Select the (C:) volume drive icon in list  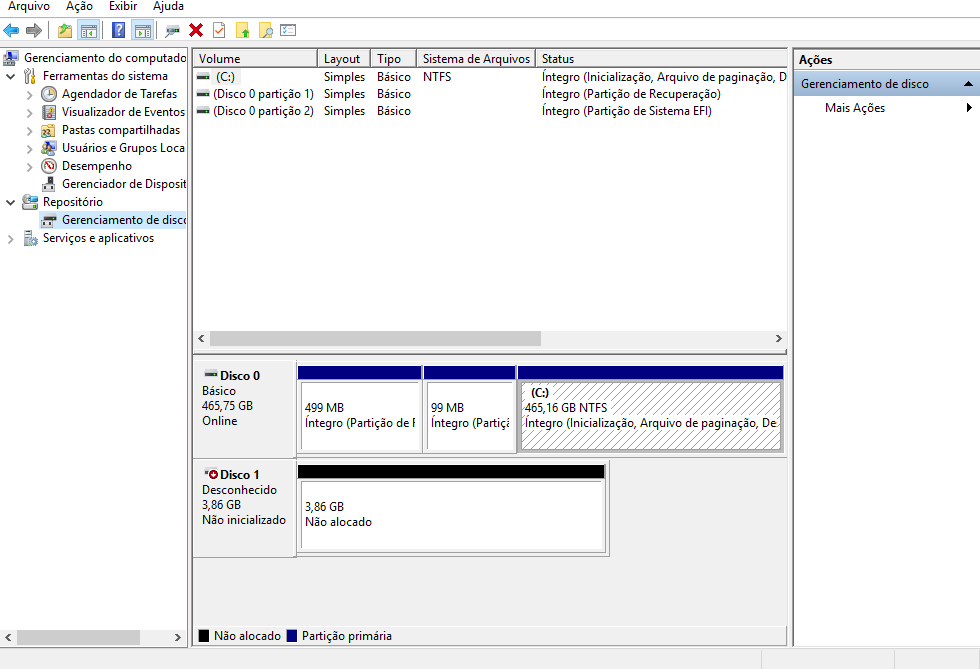coord(203,77)
